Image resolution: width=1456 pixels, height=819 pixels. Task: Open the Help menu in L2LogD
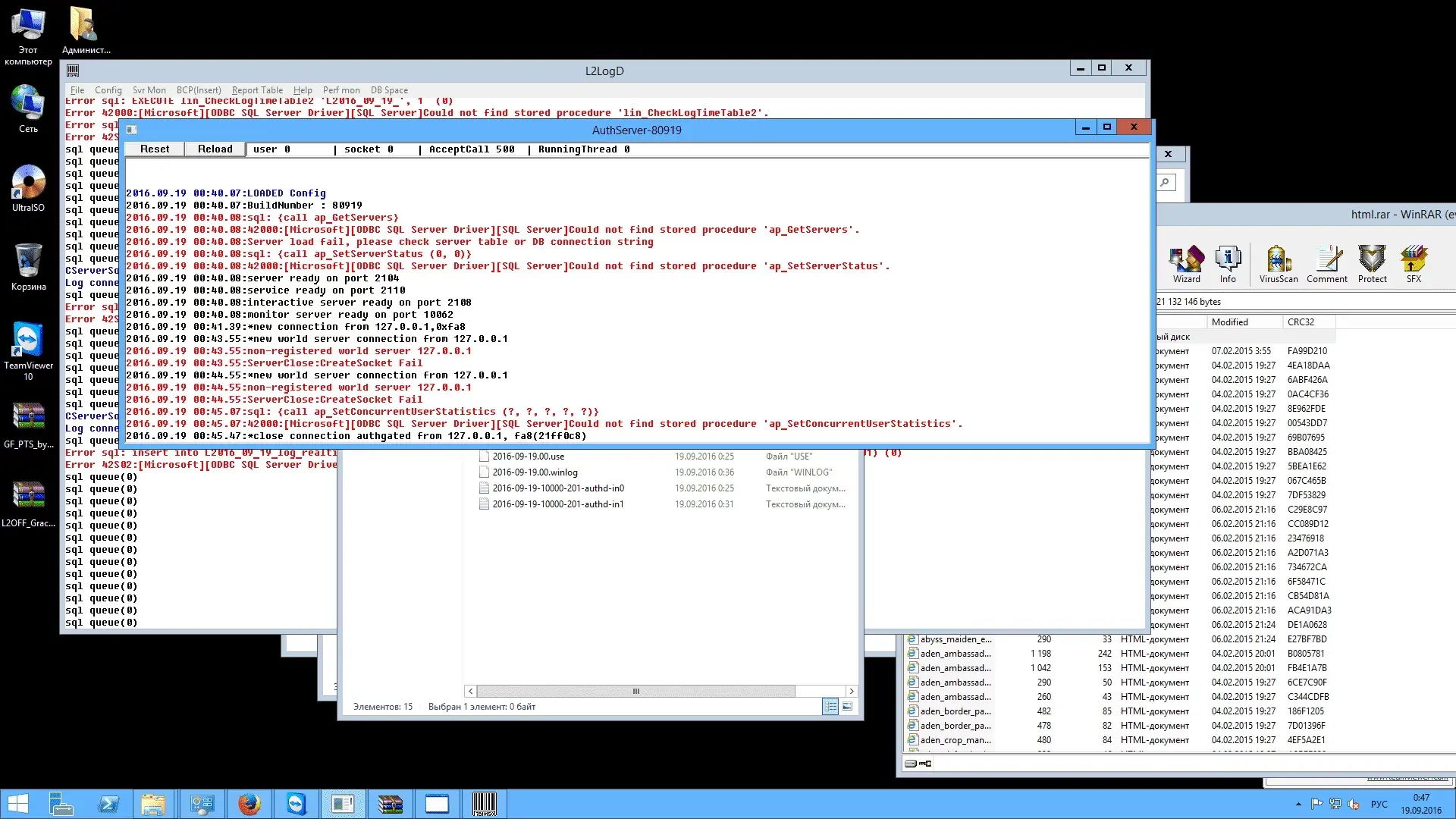(303, 90)
